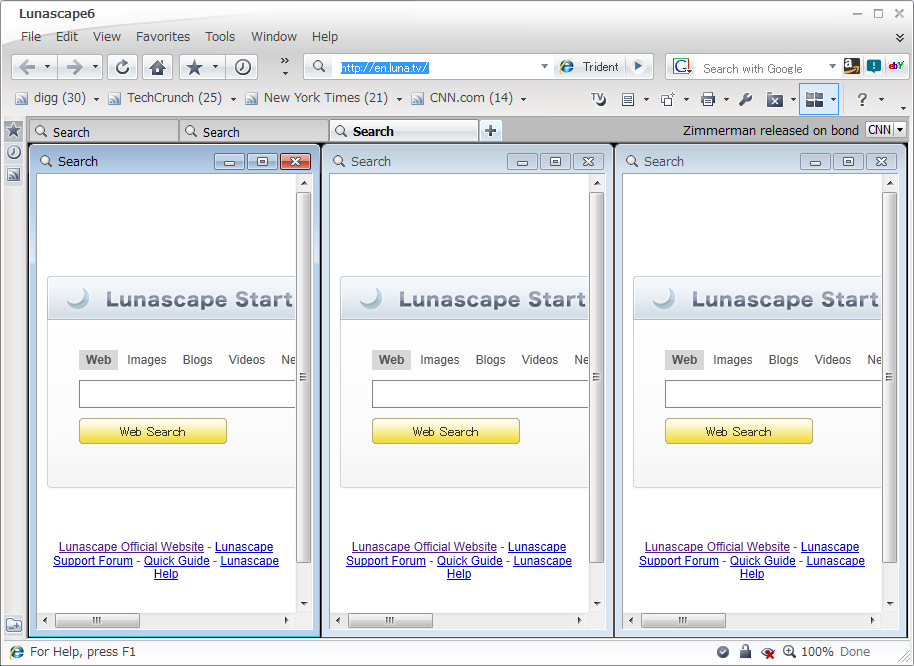
Task: Click the security padlock status icon
Action: tap(745, 651)
